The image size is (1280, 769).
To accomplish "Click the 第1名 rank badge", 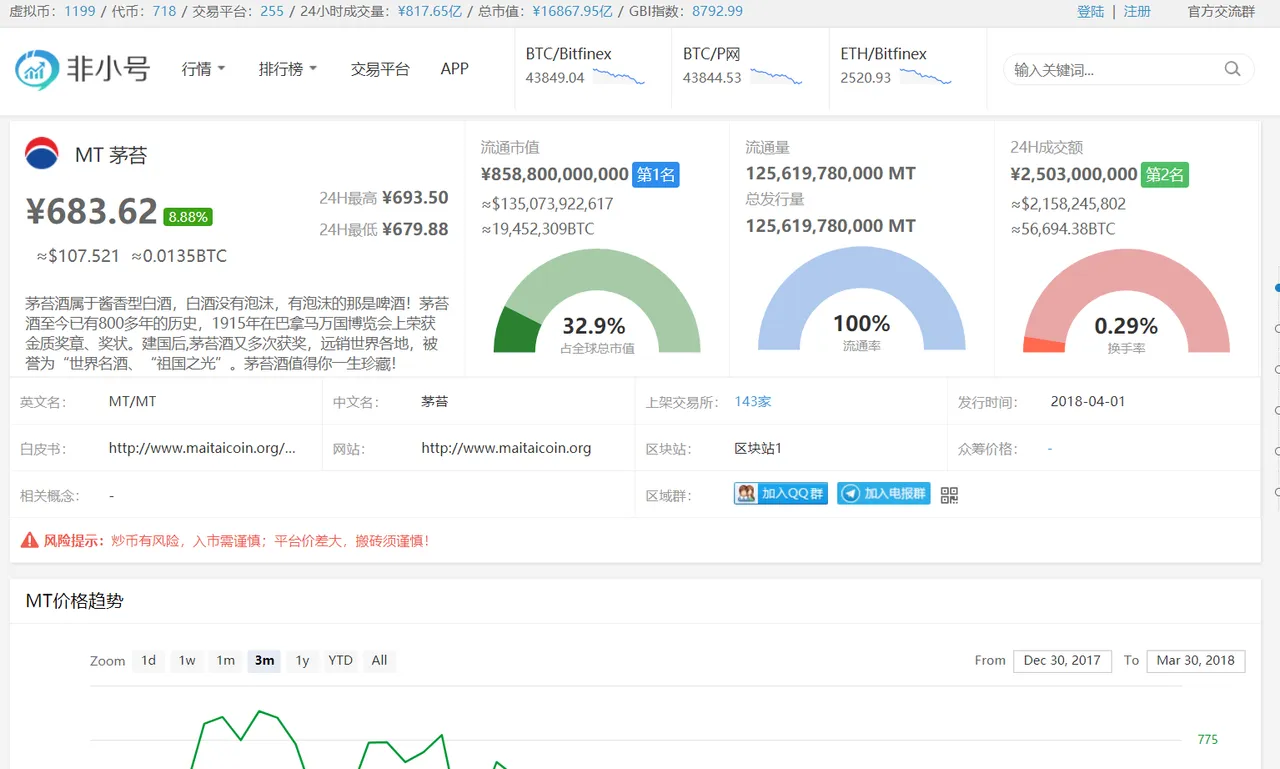I will click(x=656, y=175).
